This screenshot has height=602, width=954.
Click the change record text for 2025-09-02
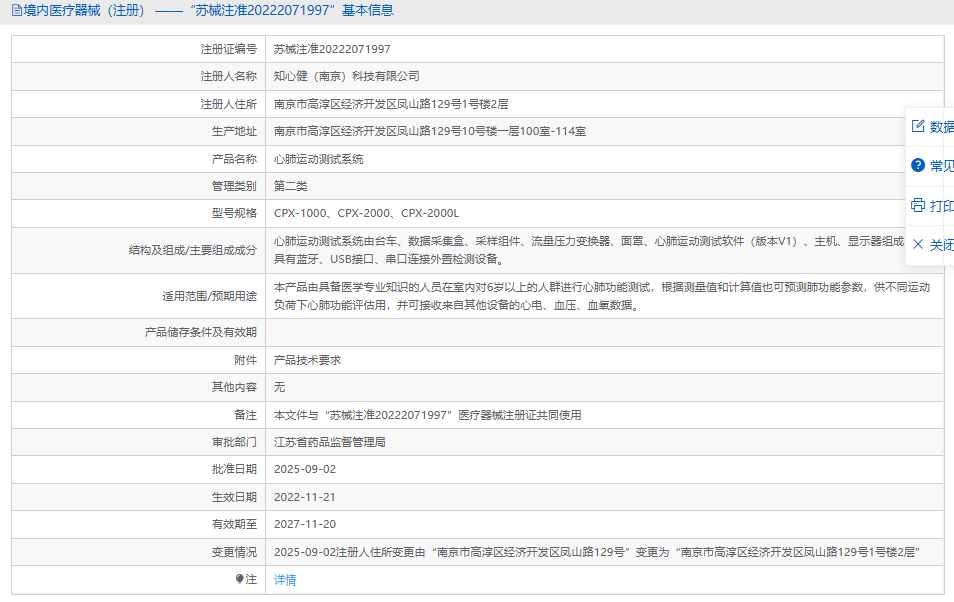pyautogui.click(x=597, y=552)
